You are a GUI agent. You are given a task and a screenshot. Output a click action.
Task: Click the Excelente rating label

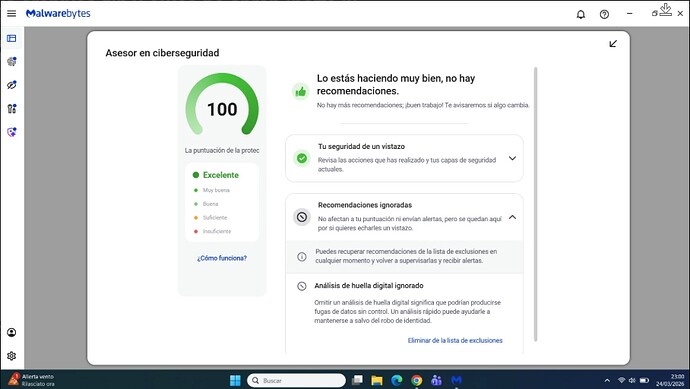(221, 175)
